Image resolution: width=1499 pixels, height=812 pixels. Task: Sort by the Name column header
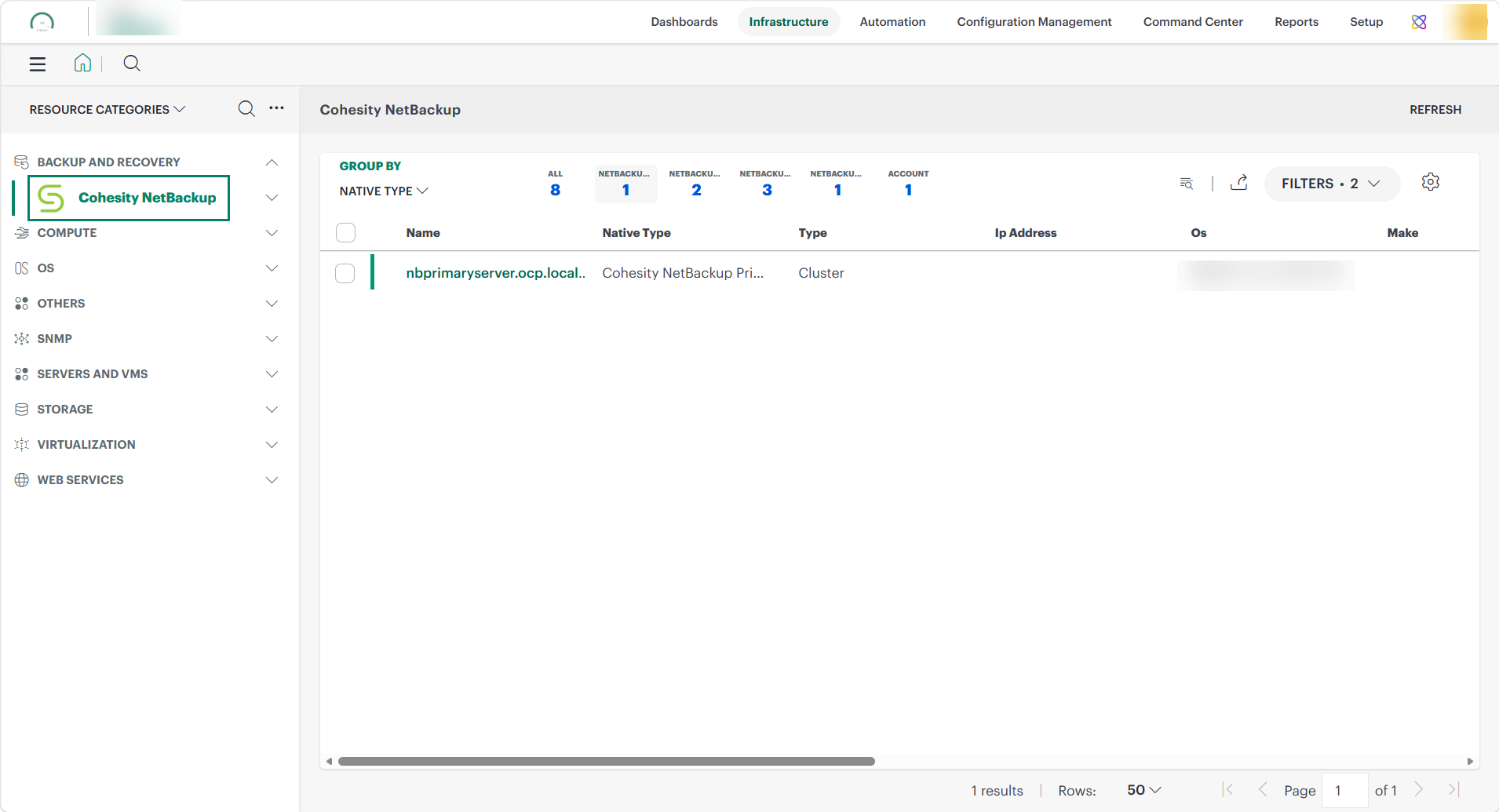point(423,233)
